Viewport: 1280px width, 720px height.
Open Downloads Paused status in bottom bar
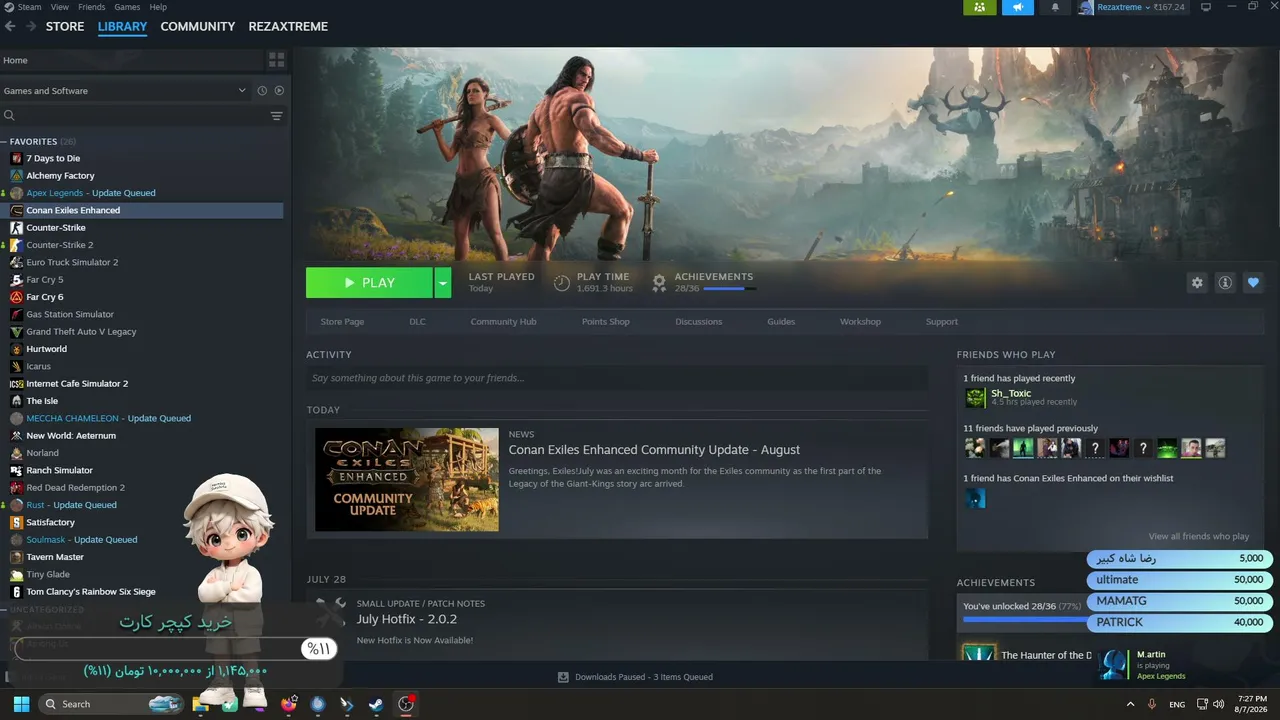[x=635, y=677]
